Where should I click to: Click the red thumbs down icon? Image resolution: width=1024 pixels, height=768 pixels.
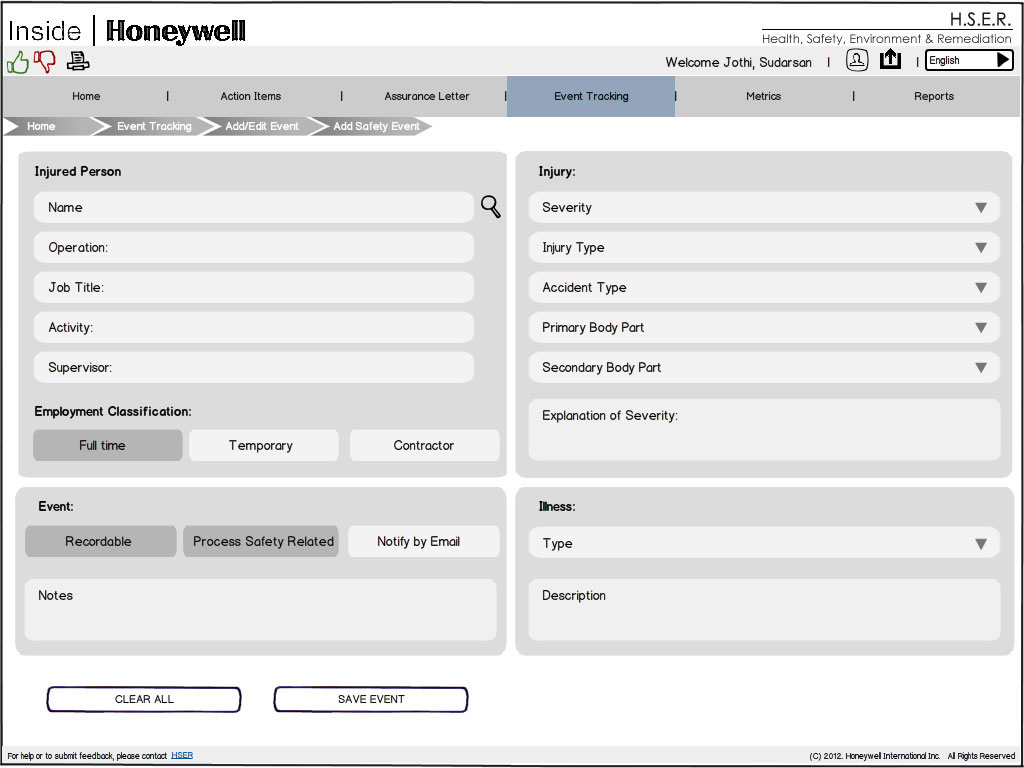pos(45,62)
